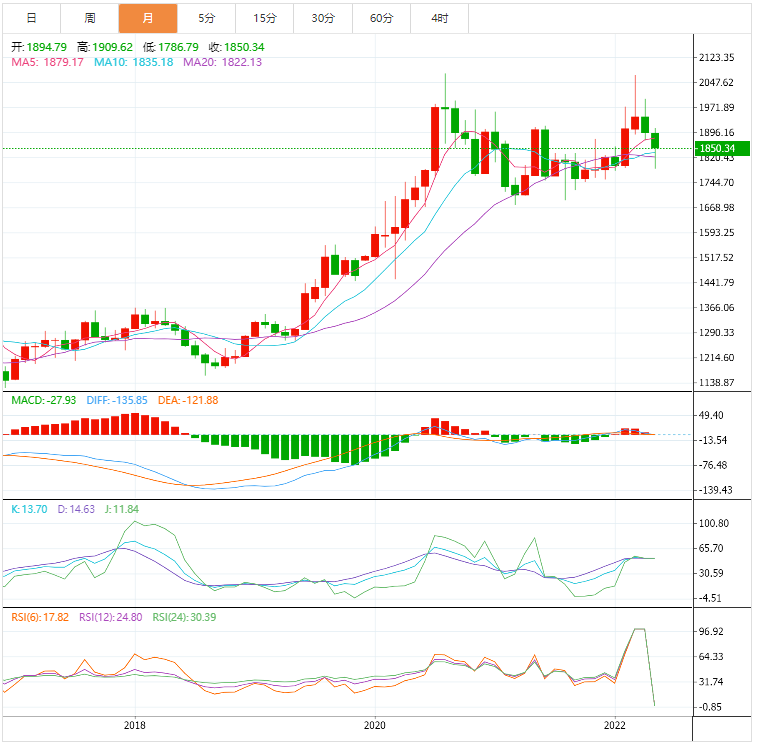Image resolution: width=761 pixels, height=754 pixels.
Task: Switch to the 日 daily chart tab
Action: [x=31, y=18]
